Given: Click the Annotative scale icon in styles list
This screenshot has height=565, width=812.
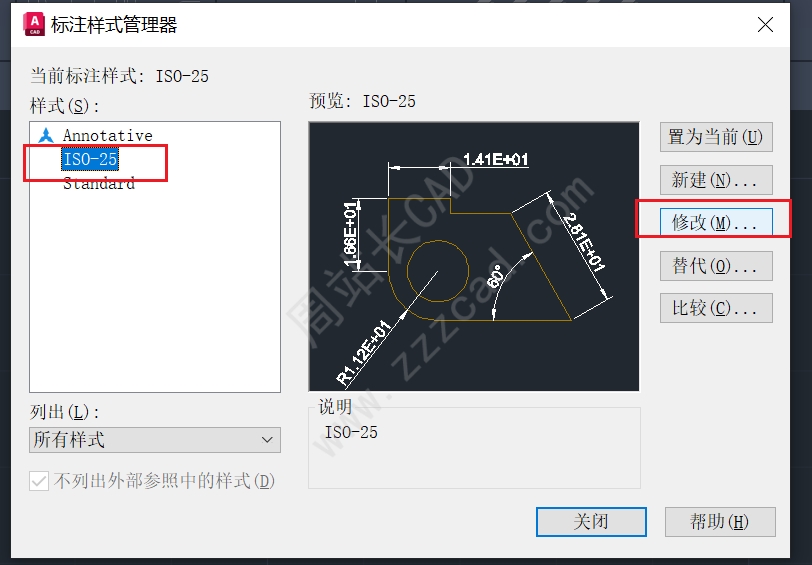Looking at the screenshot, I should (x=46, y=135).
